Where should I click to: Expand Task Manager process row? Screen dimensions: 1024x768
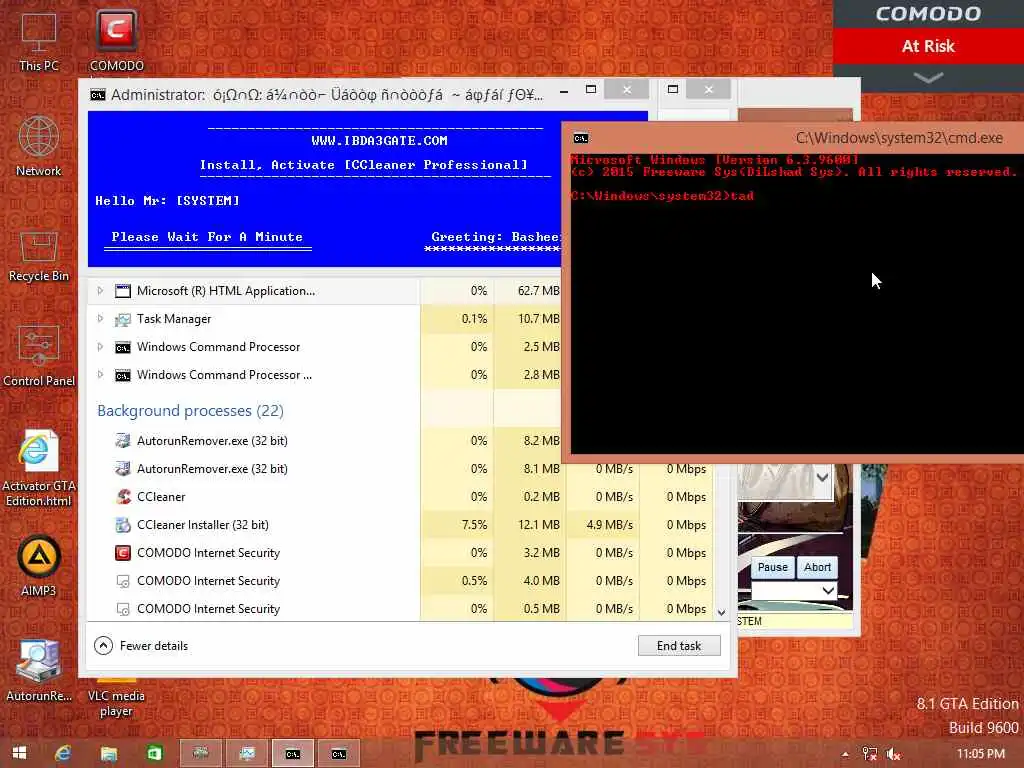[x=100, y=319]
